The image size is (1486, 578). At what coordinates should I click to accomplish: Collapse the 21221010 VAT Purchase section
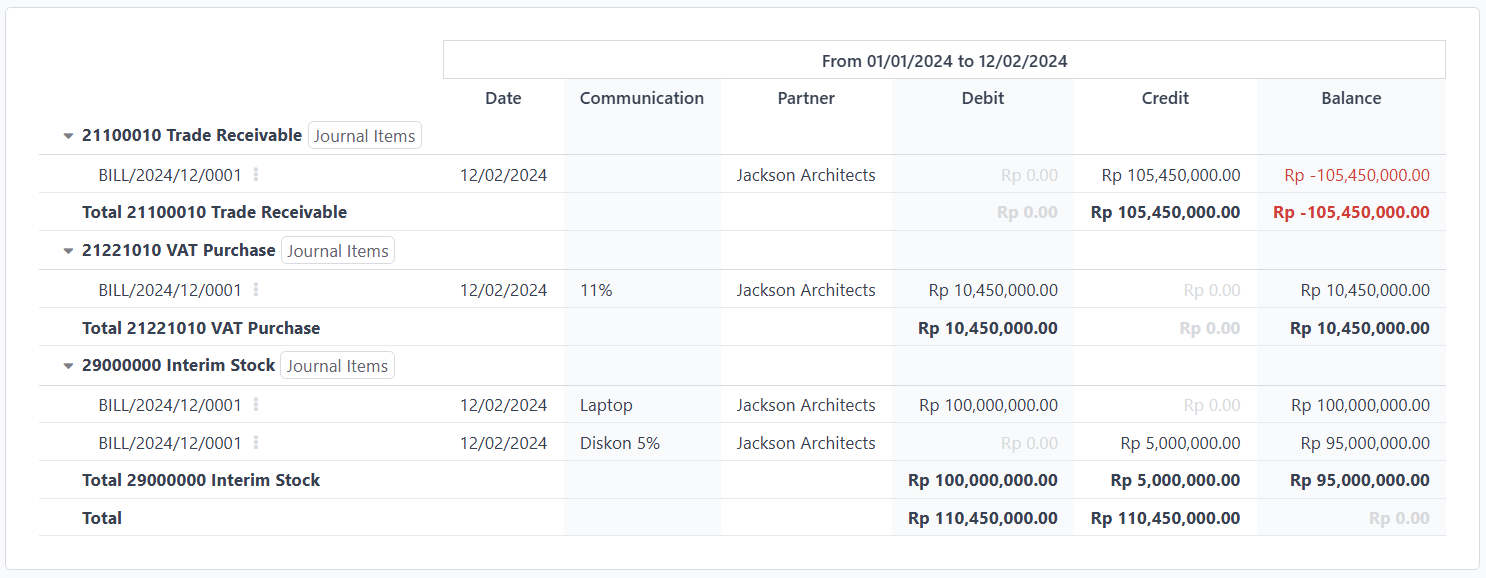tap(68, 251)
